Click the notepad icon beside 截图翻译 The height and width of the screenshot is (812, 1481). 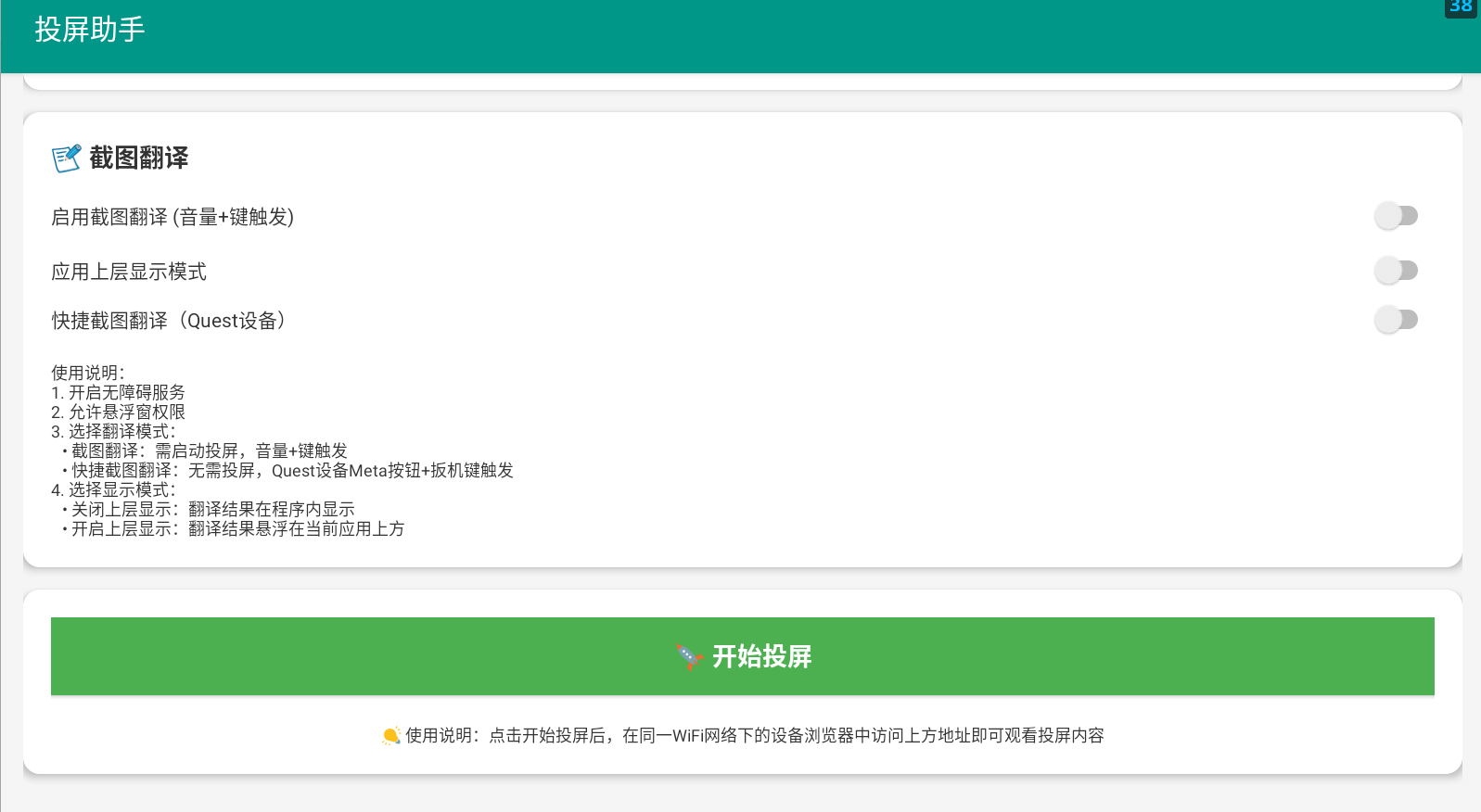(x=66, y=159)
